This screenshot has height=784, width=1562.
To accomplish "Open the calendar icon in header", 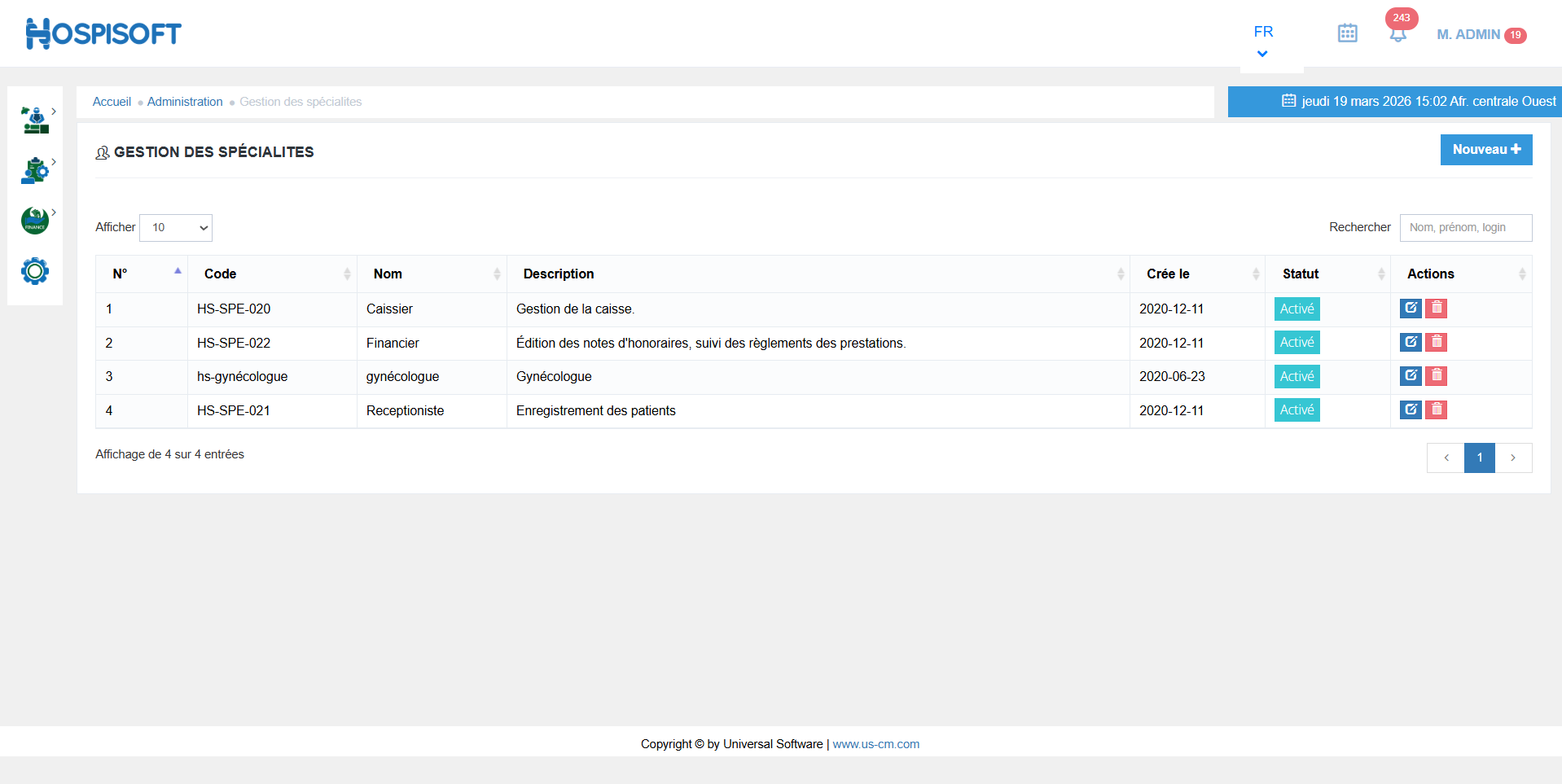I will (x=1347, y=33).
